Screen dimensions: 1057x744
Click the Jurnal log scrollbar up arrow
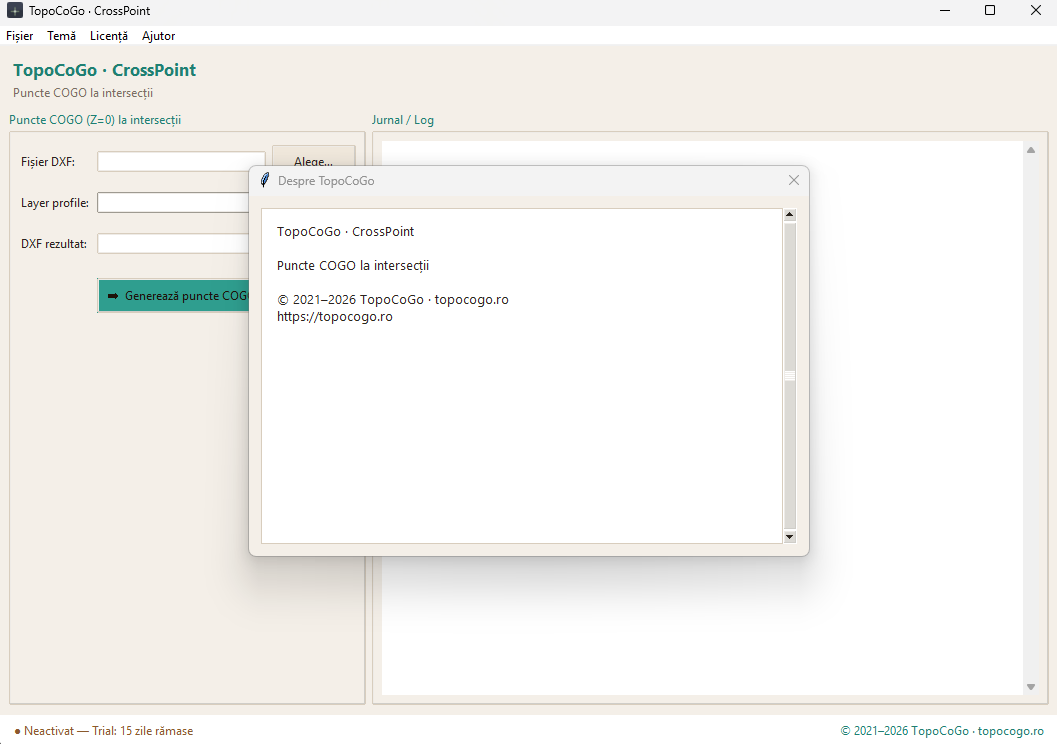coord(1031,150)
